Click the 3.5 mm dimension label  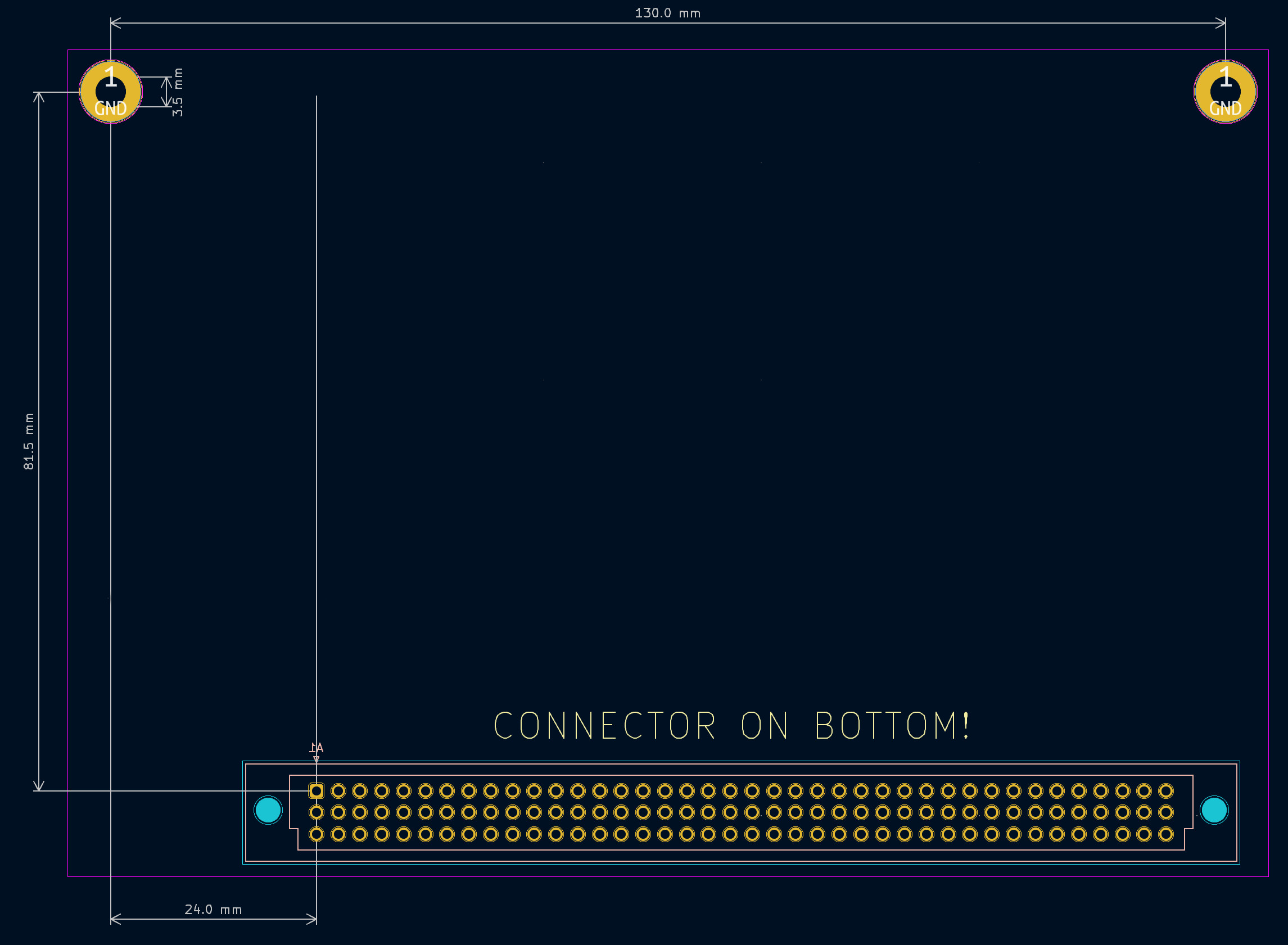click(x=178, y=92)
